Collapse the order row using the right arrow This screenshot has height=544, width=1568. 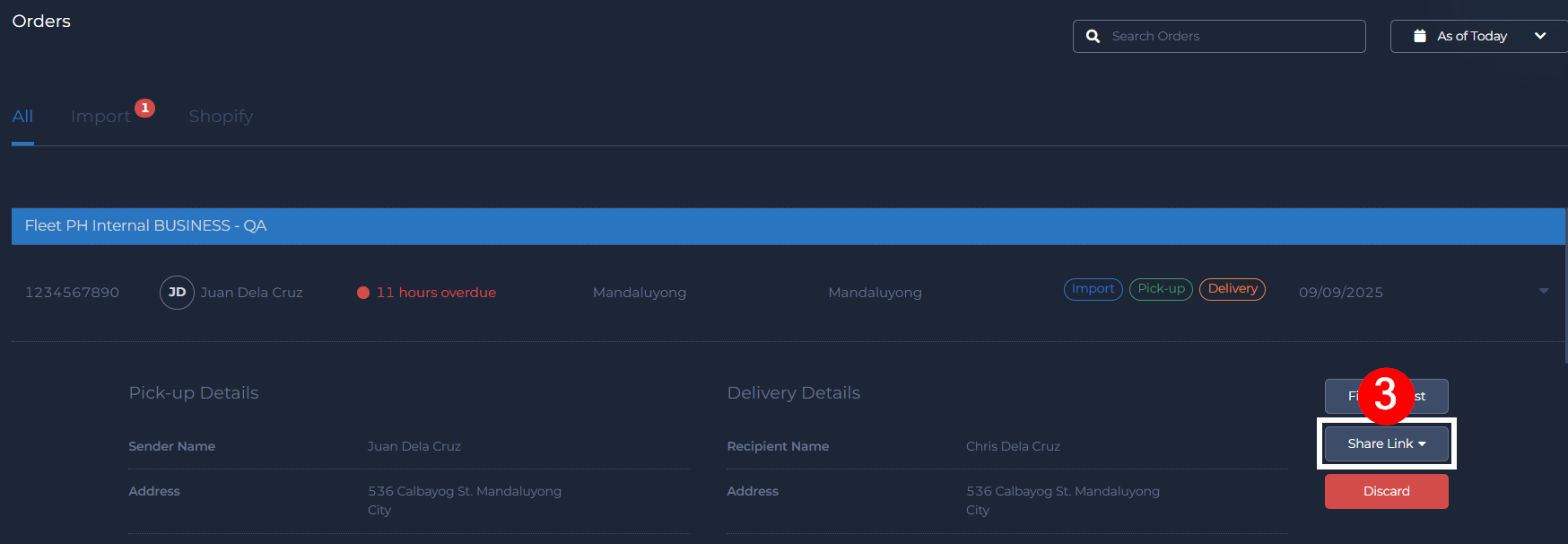pyautogui.click(x=1543, y=291)
